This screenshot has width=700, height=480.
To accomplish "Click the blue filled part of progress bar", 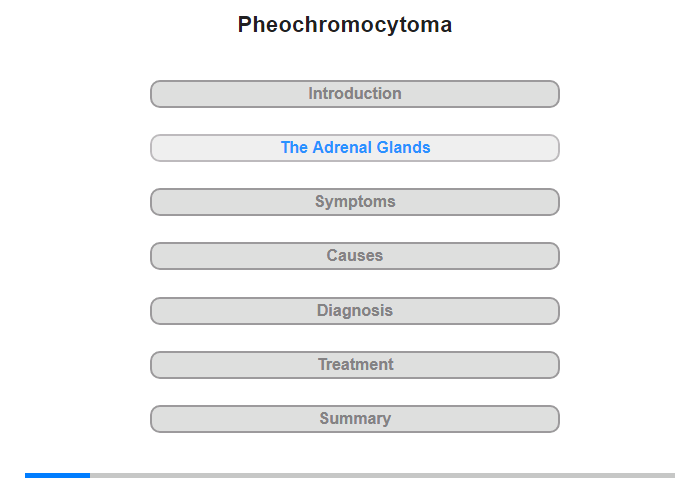I will 58,476.
